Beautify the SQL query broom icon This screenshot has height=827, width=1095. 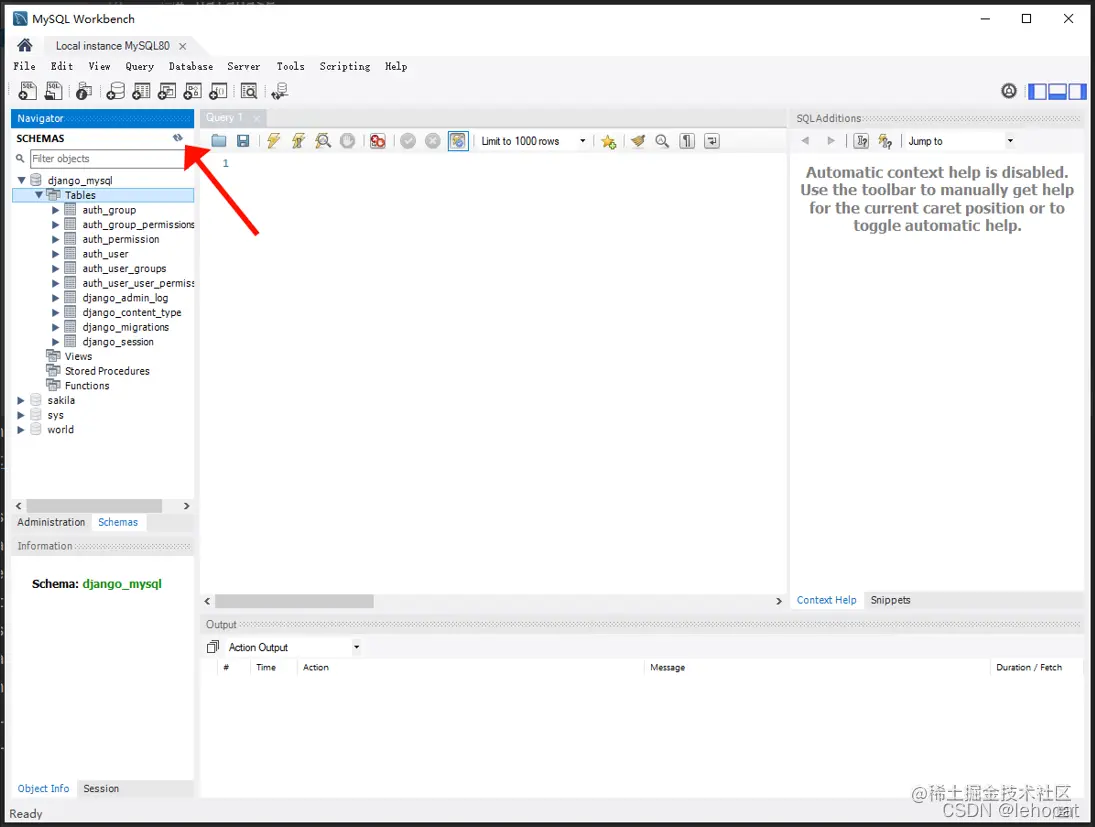pyautogui.click(x=638, y=141)
